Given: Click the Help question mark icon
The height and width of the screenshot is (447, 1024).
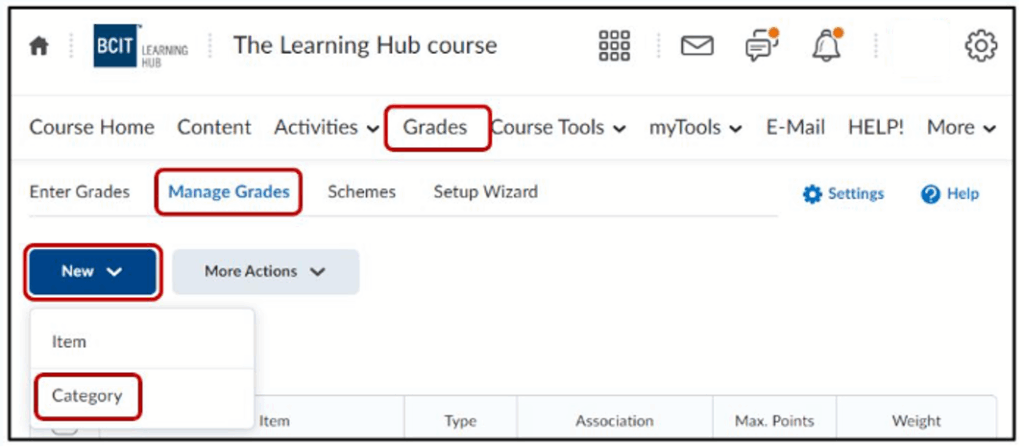Looking at the screenshot, I should [931, 194].
